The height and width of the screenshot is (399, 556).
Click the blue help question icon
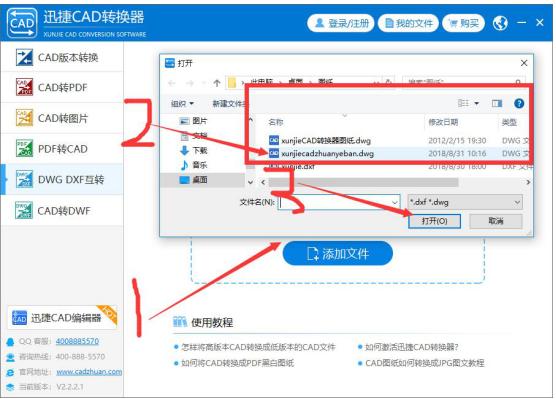coord(519,104)
